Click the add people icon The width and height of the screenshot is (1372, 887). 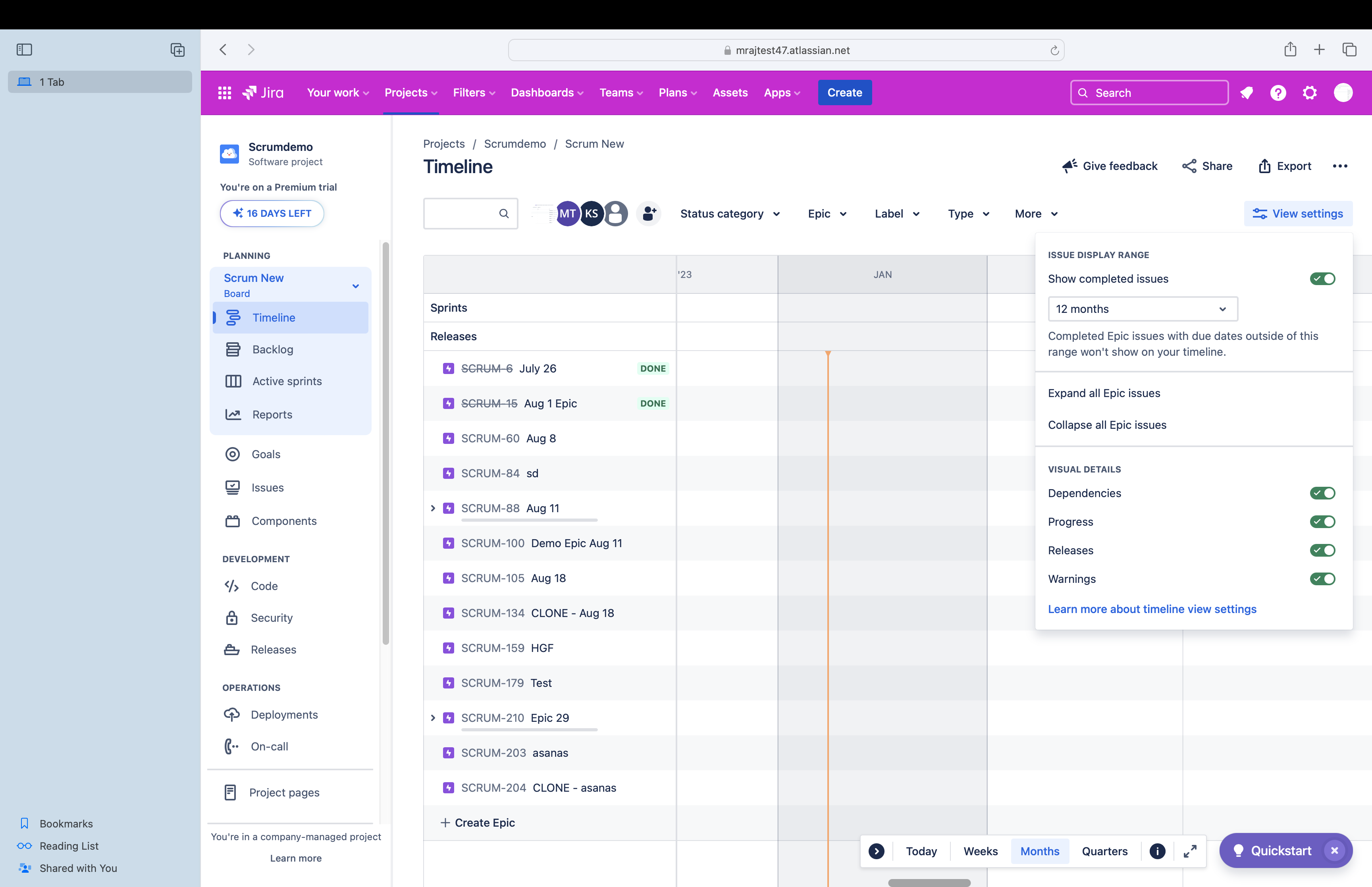(x=649, y=214)
